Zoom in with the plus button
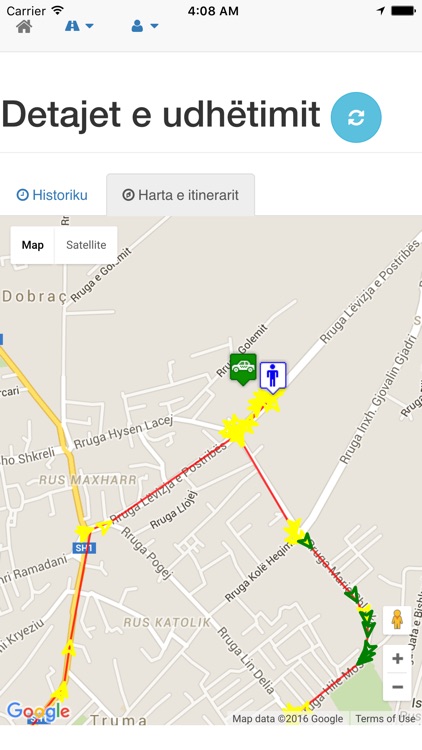This screenshot has width=422, height=750. point(397,659)
